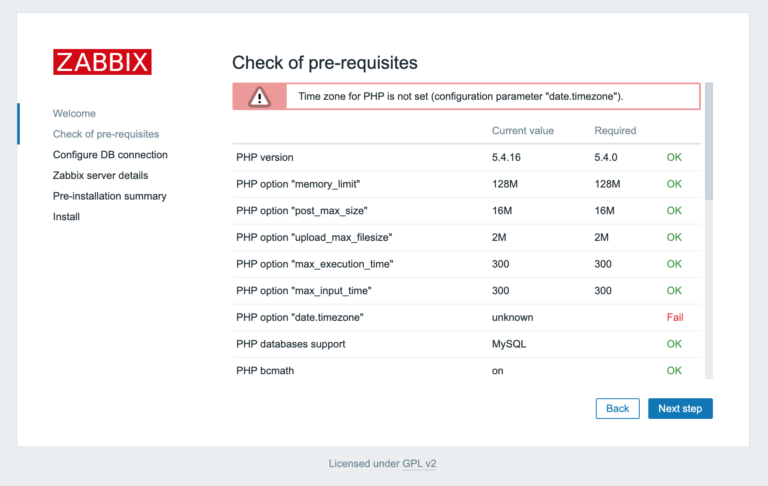Click the Required column header
Viewport: 768px width, 486px height.
coord(615,131)
